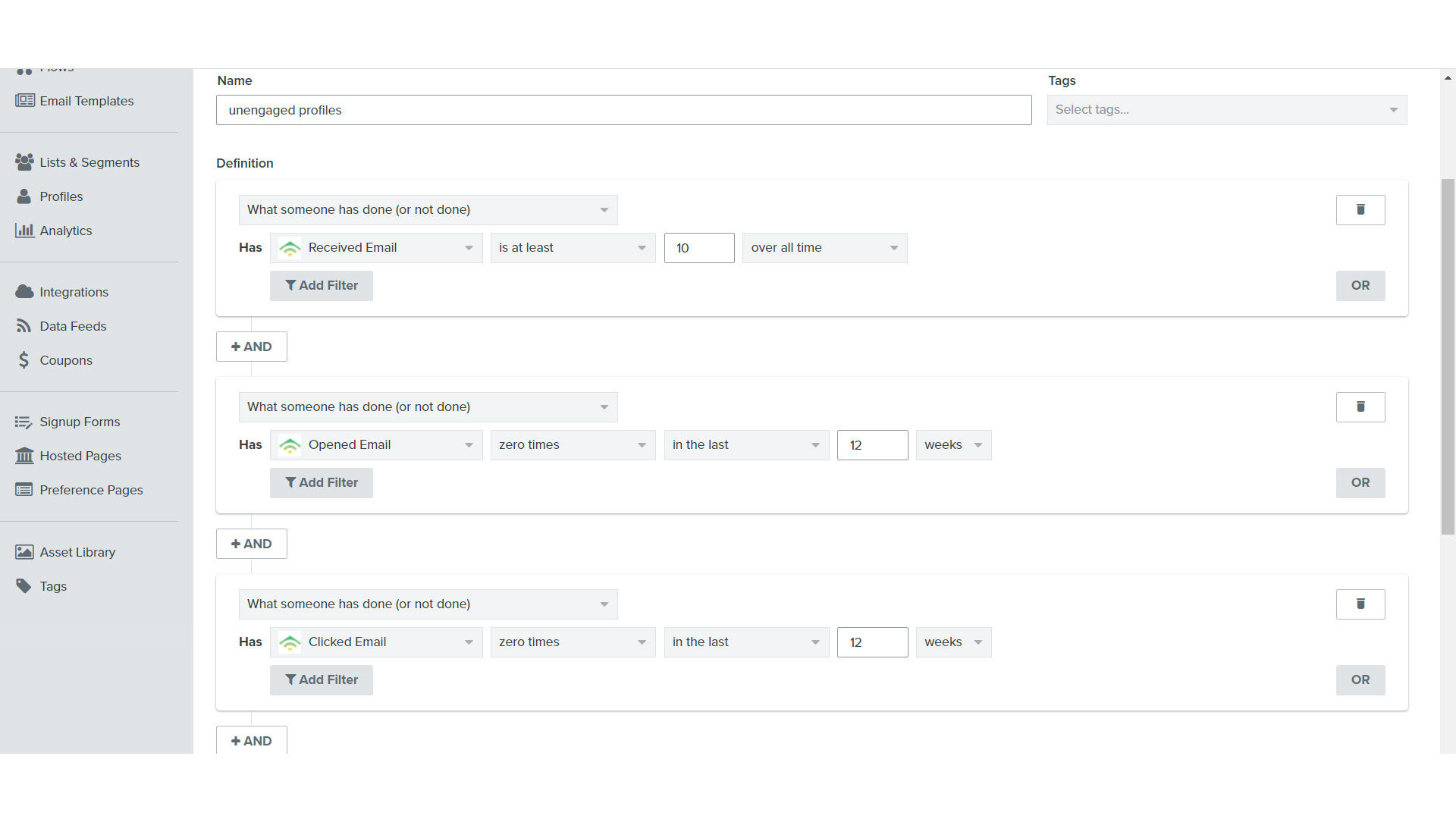Click the Tags label icon
This screenshot has height=819, width=1456.
24,586
